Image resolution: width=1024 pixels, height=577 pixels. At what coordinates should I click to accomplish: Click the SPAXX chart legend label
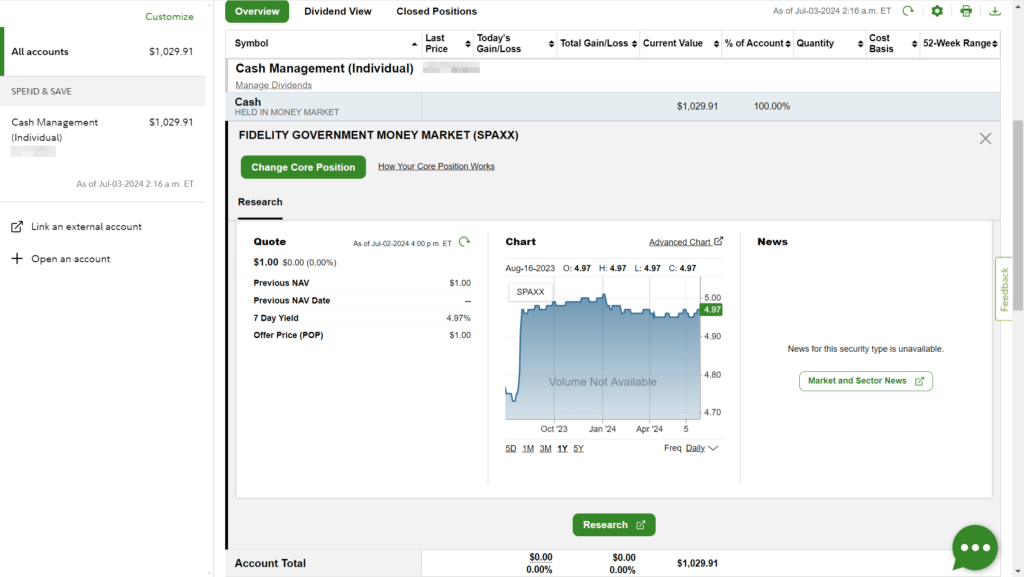click(530, 292)
